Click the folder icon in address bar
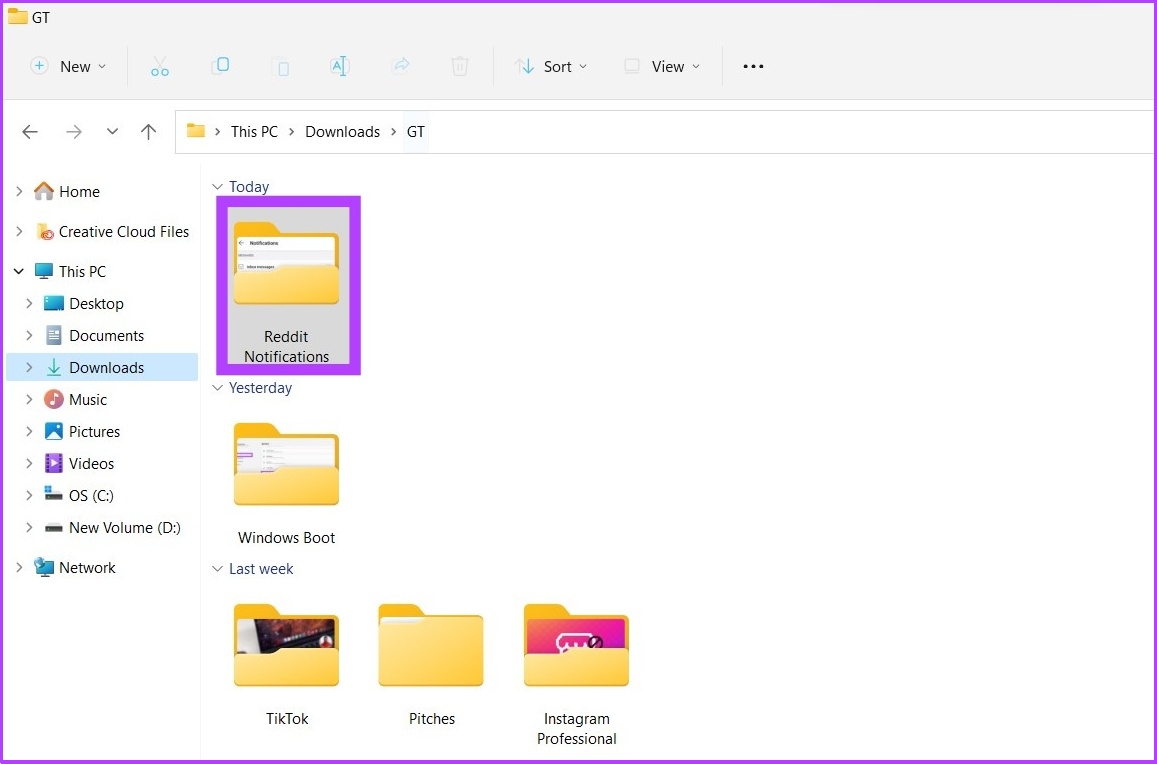1157x764 pixels. [x=196, y=131]
